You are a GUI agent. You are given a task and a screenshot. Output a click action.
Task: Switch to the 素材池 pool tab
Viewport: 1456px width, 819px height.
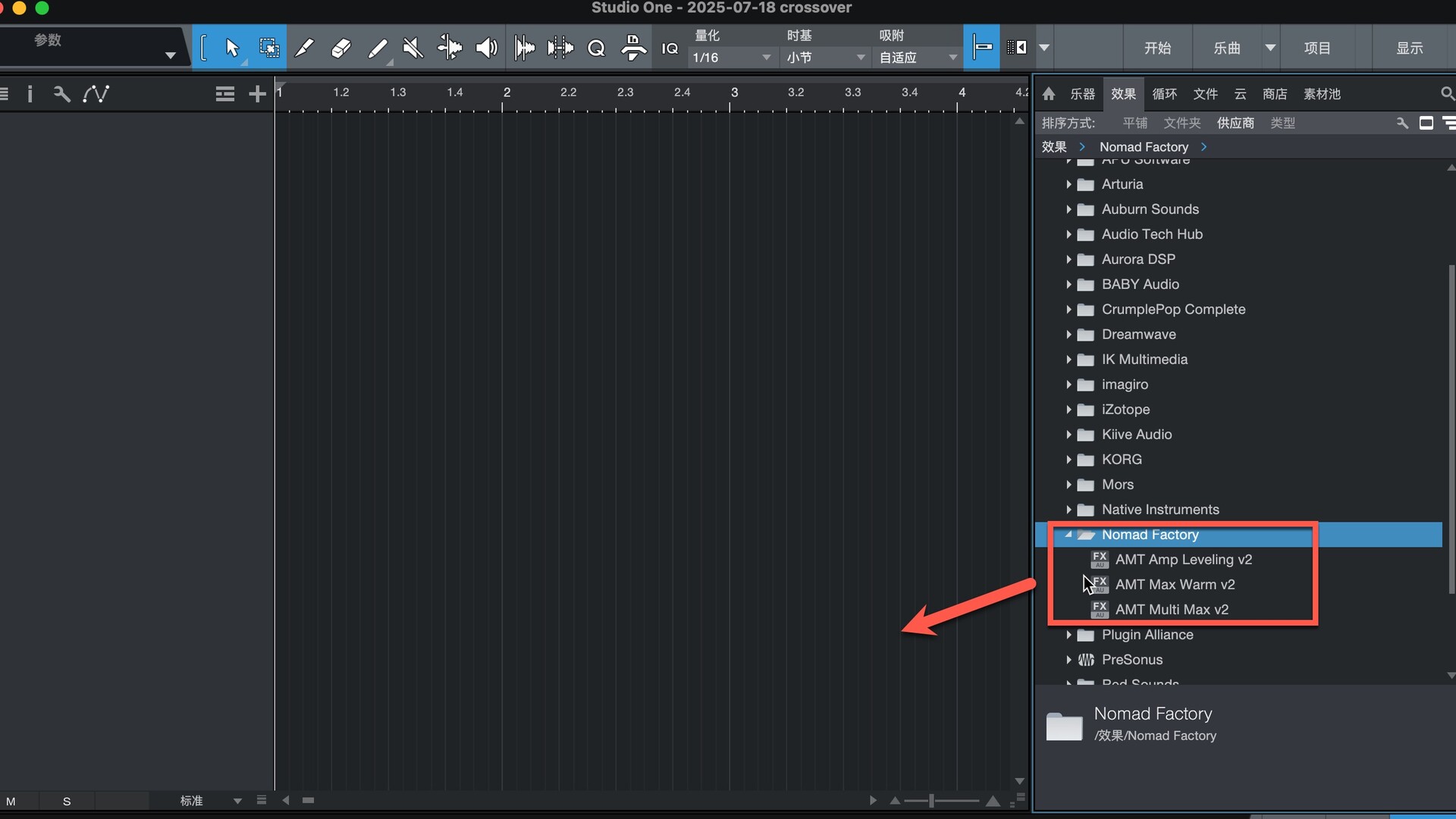click(x=1322, y=94)
